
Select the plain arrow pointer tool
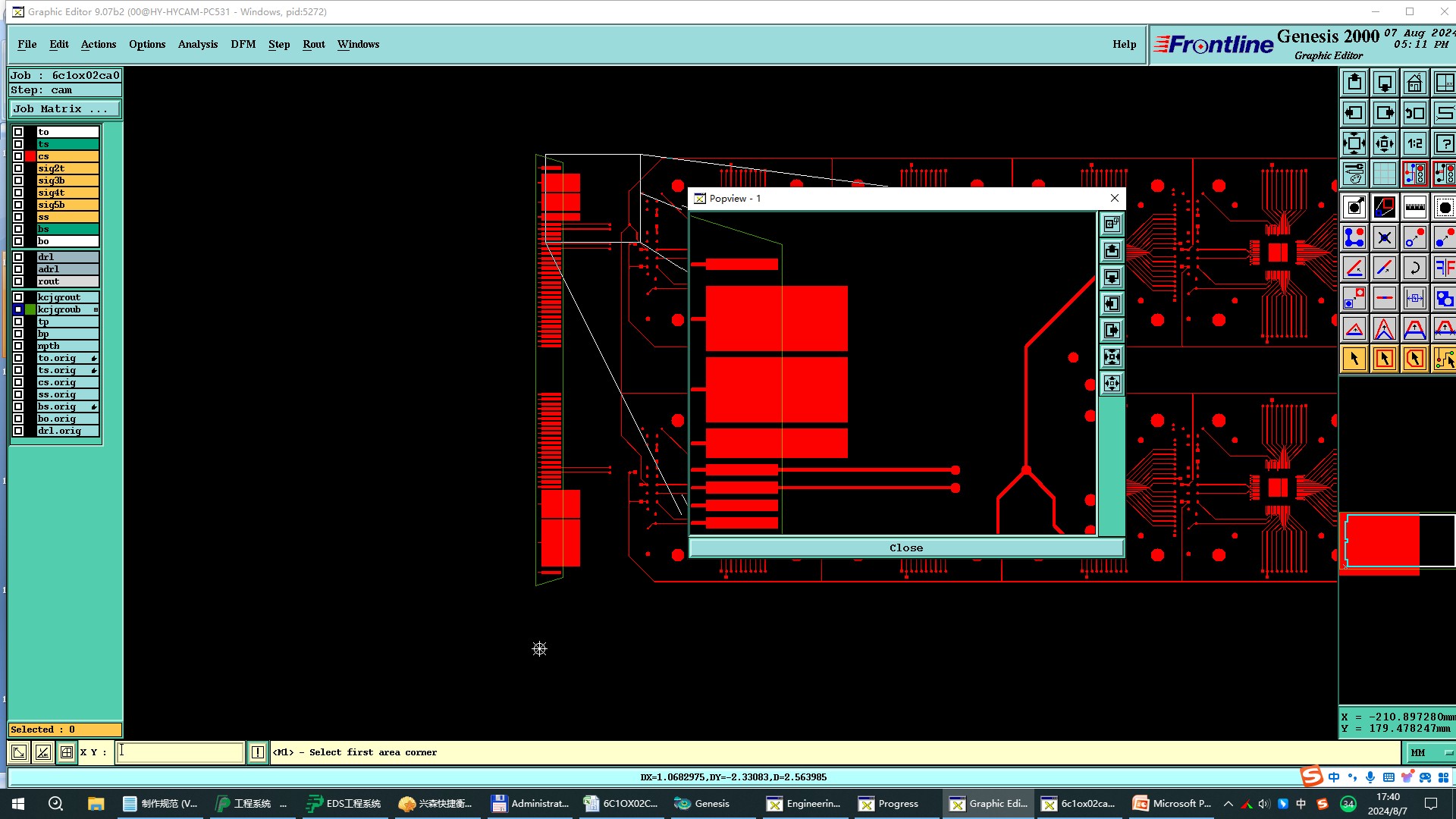pyautogui.click(x=1354, y=359)
